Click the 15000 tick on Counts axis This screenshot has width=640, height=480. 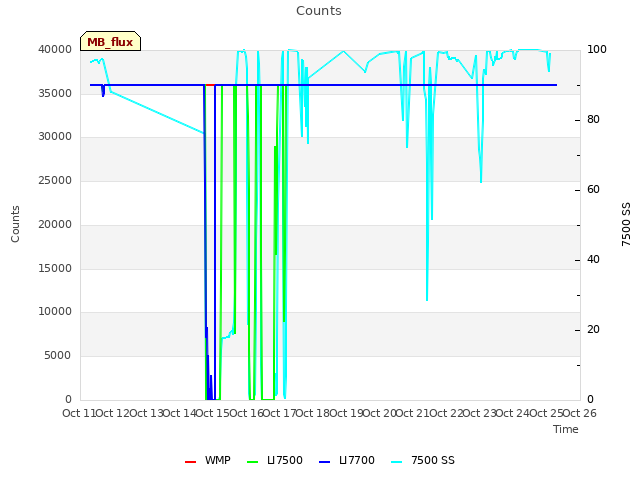[x=55, y=268]
